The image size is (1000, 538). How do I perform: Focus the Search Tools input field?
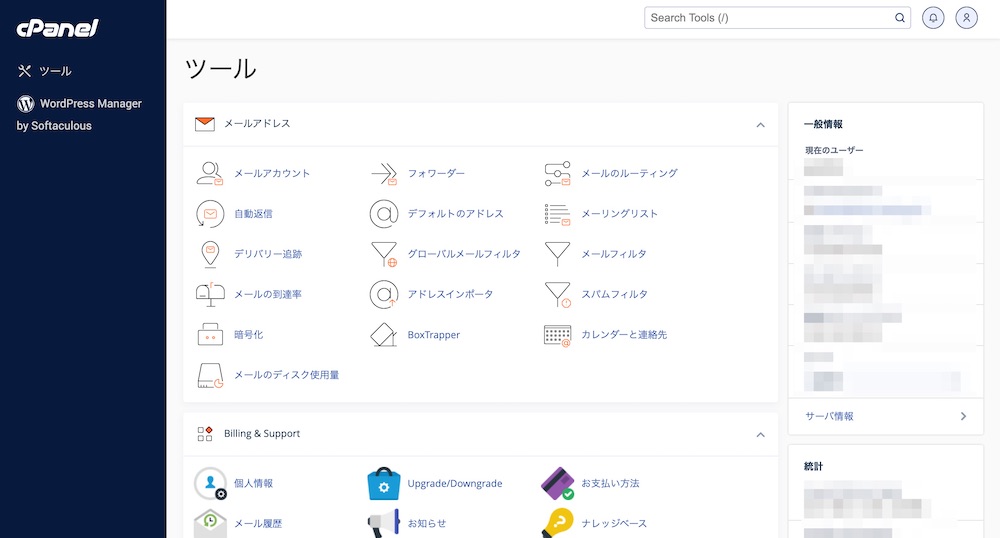click(777, 18)
